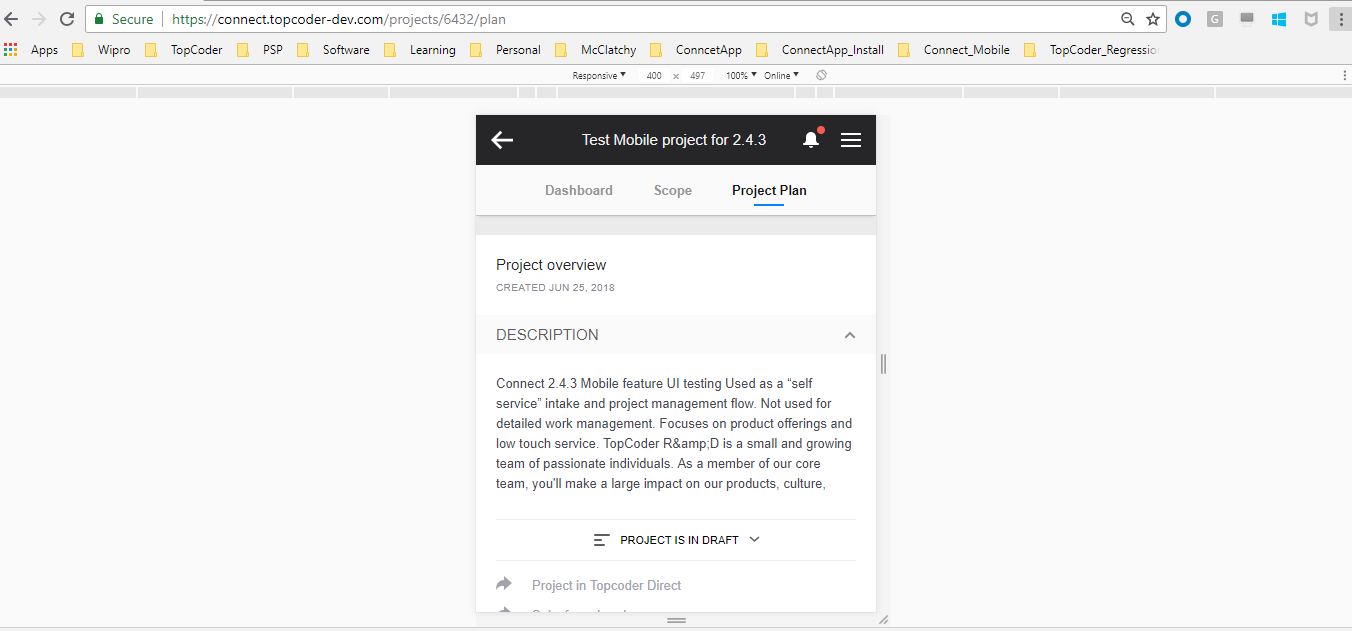
Task: Open Project in Topcoder Direct link
Action: (606, 585)
